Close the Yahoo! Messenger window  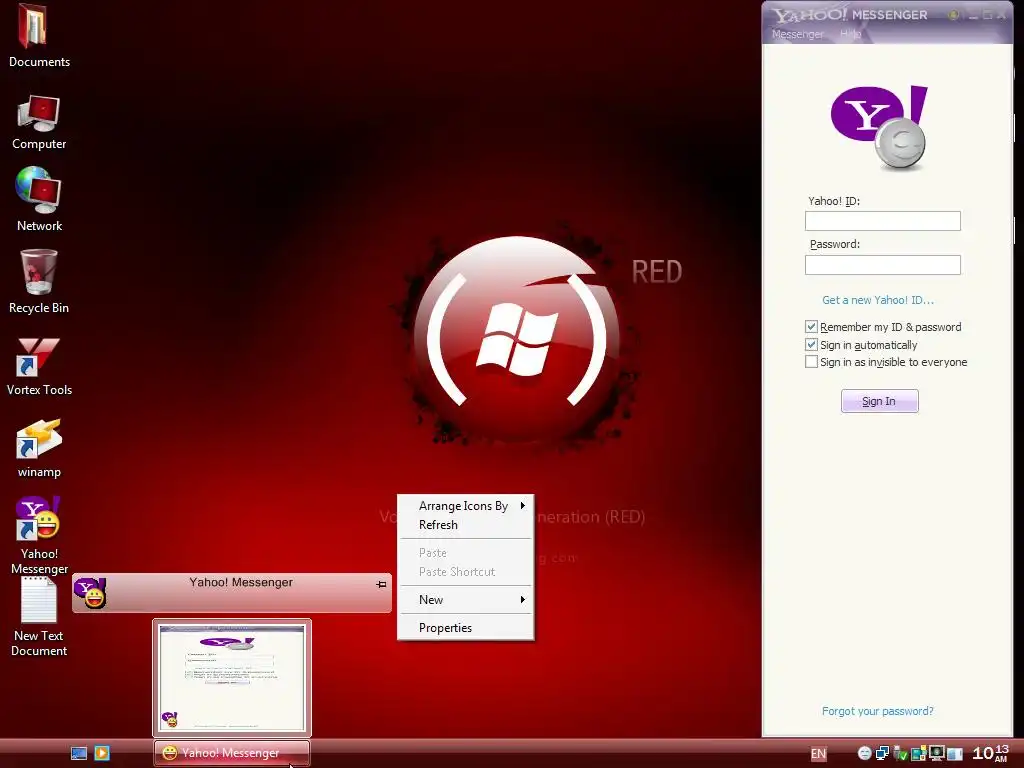point(1002,15)
